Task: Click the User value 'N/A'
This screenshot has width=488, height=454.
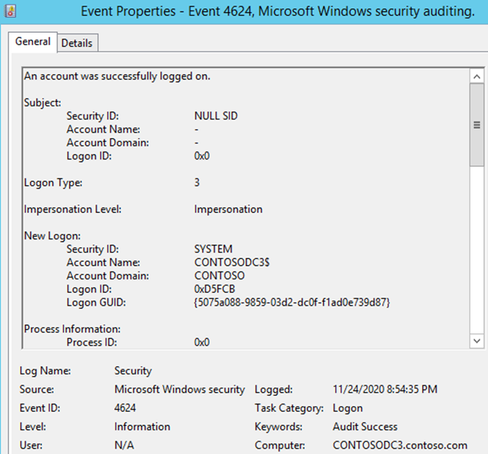Action: [x=124, y=445]
